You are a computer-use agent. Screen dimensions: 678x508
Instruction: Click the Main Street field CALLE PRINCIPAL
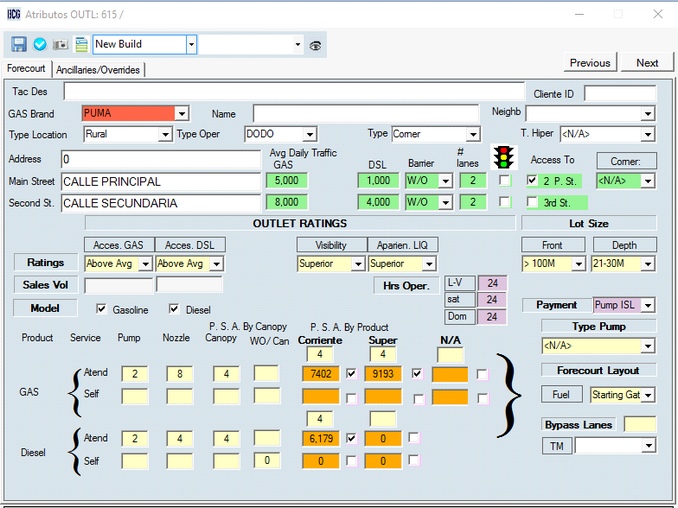(x=161, y=182)
